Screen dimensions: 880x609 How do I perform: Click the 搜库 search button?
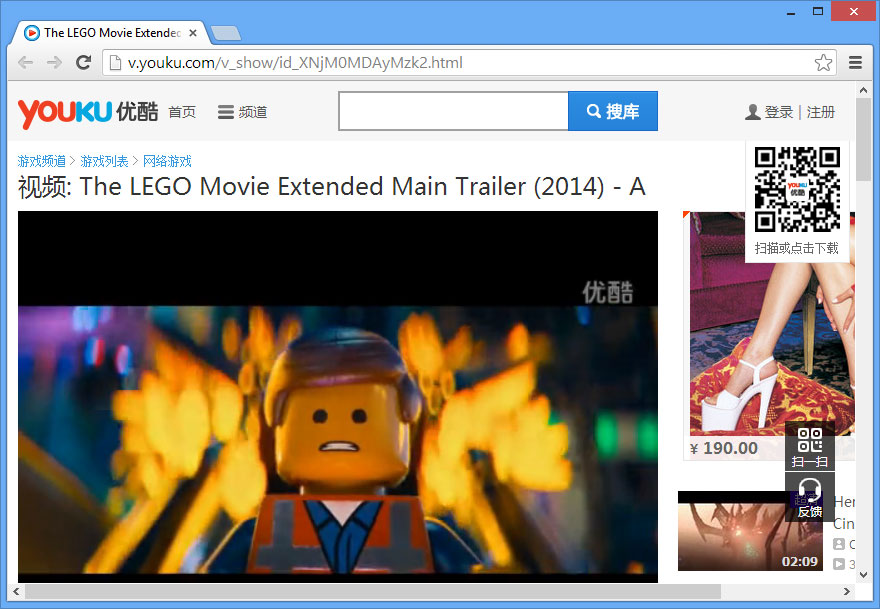(x=613, y=111)
